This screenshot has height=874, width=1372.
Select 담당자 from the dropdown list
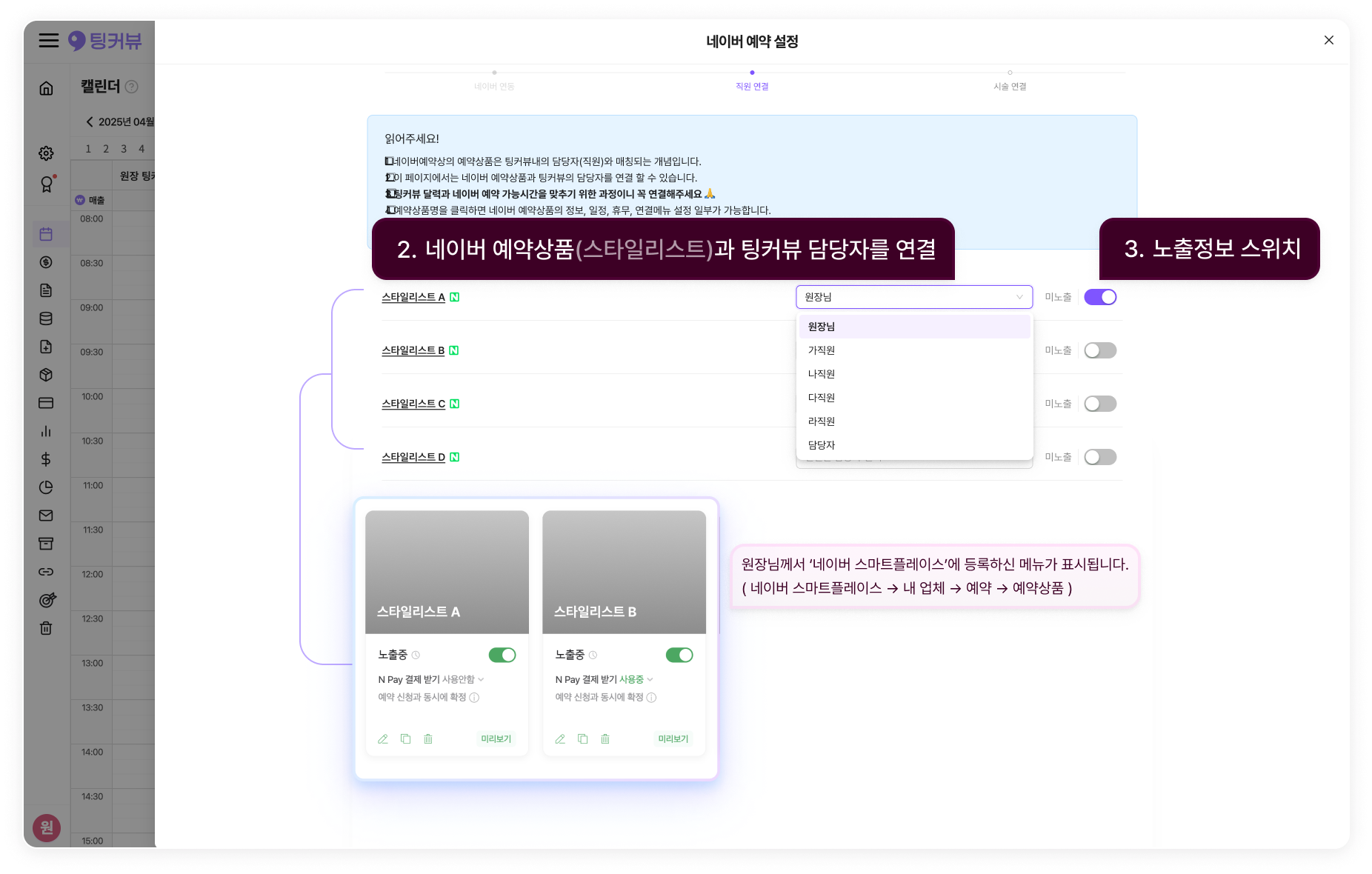[914, 445]
